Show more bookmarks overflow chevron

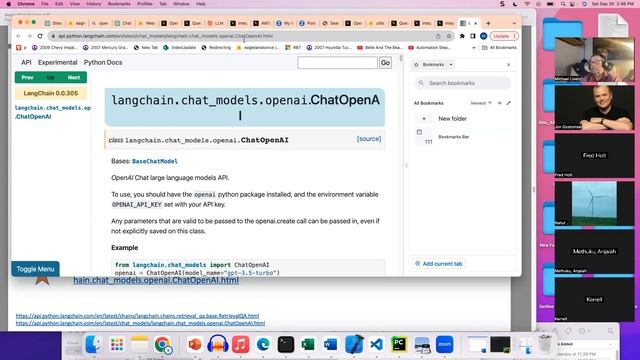point(473,47)
